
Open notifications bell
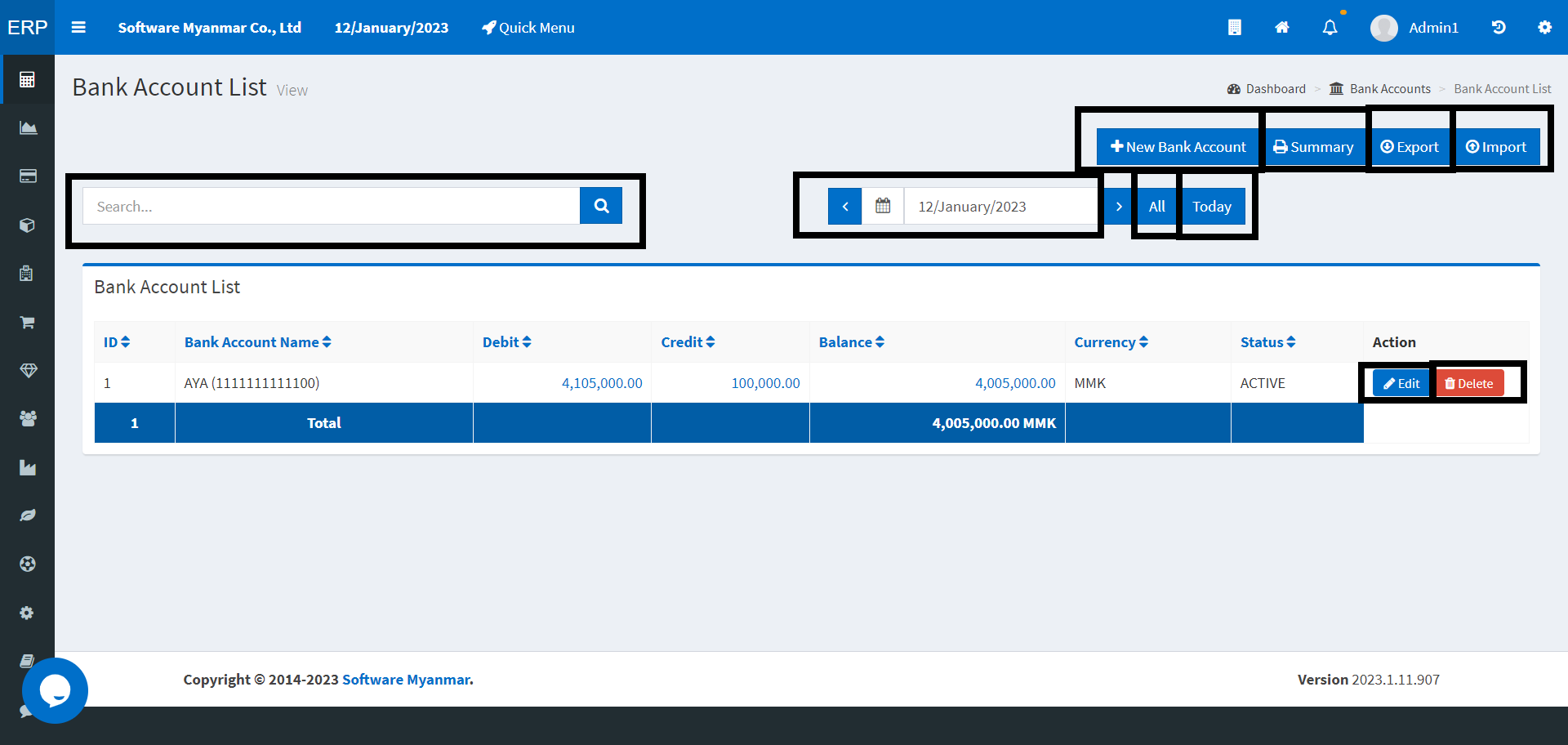pyautogui.click(x=1330, y=28)
